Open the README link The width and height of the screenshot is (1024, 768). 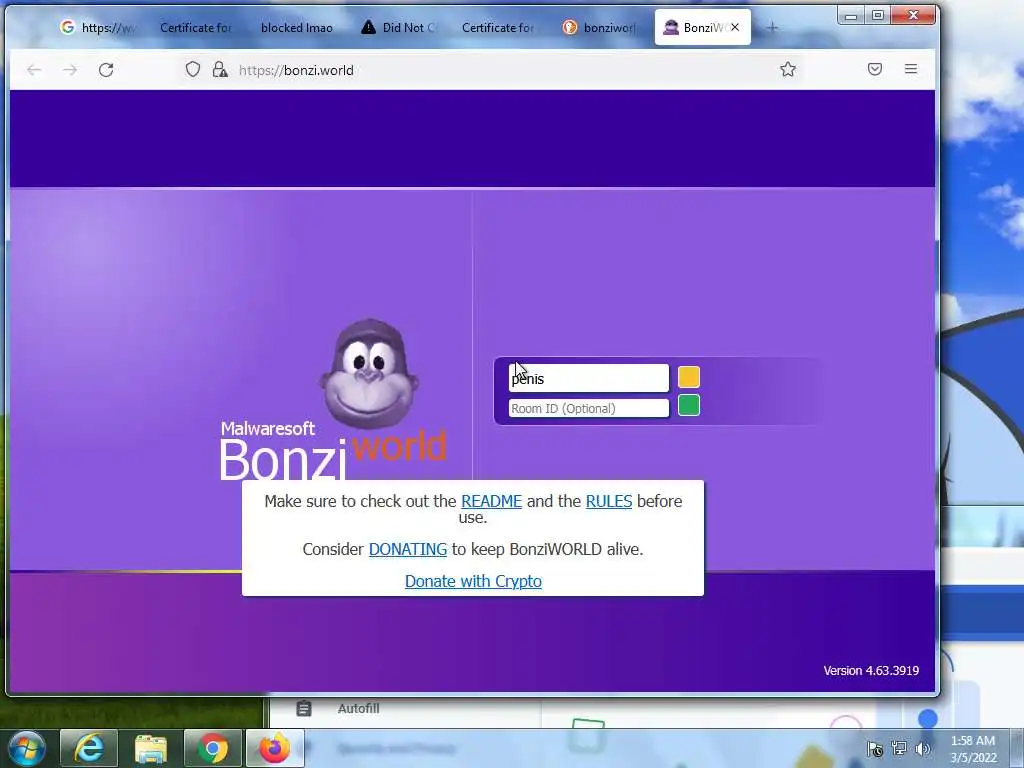point(491,501)
